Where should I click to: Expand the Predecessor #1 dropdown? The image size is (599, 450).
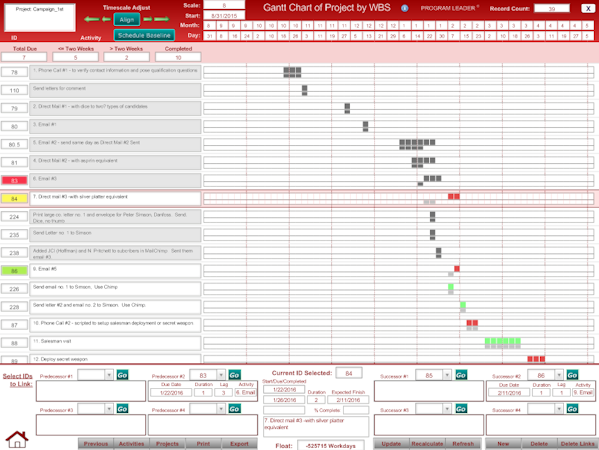click(109, 375)
